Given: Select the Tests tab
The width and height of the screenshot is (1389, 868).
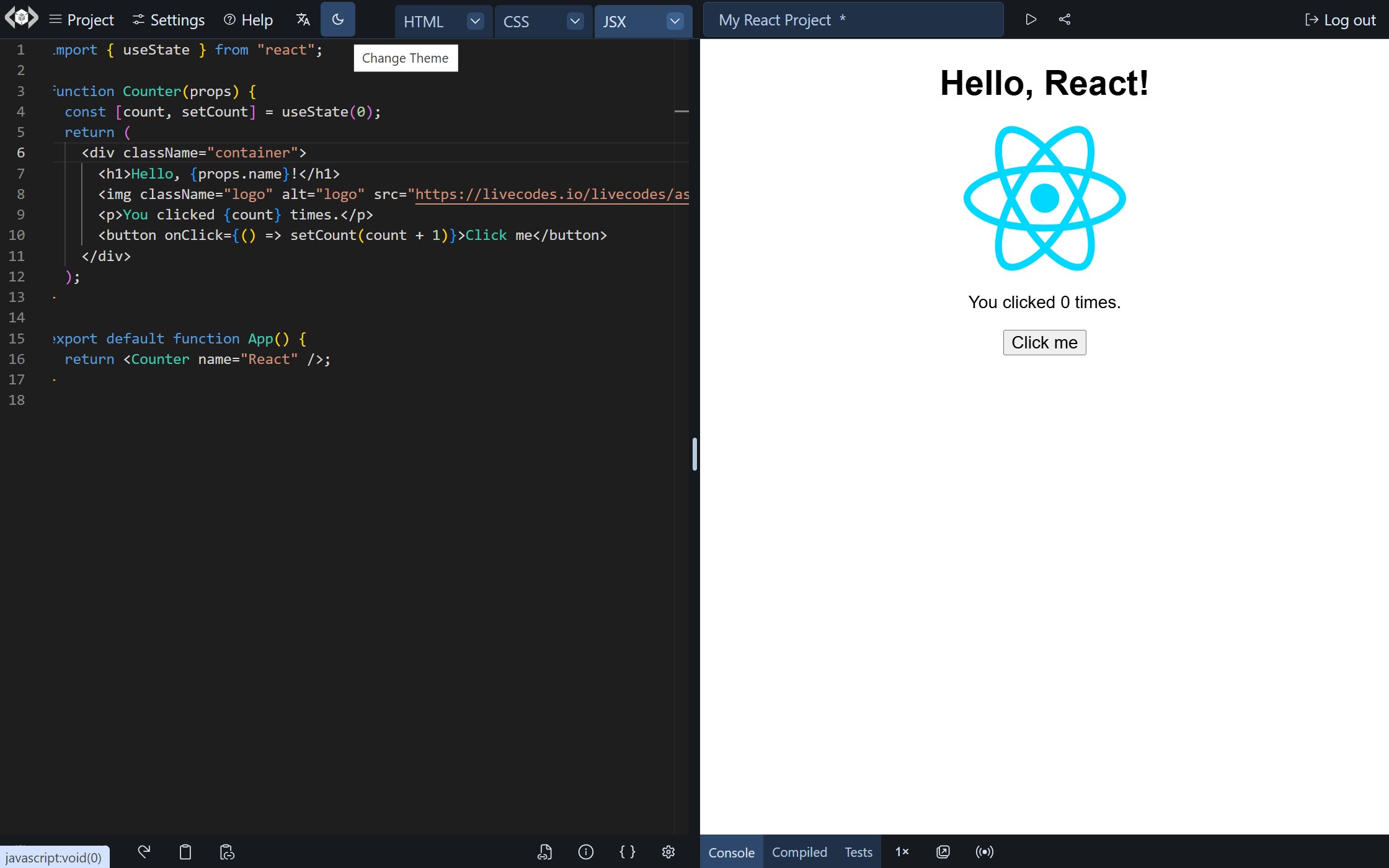Looking at the screenshot, I should point(858,852).
